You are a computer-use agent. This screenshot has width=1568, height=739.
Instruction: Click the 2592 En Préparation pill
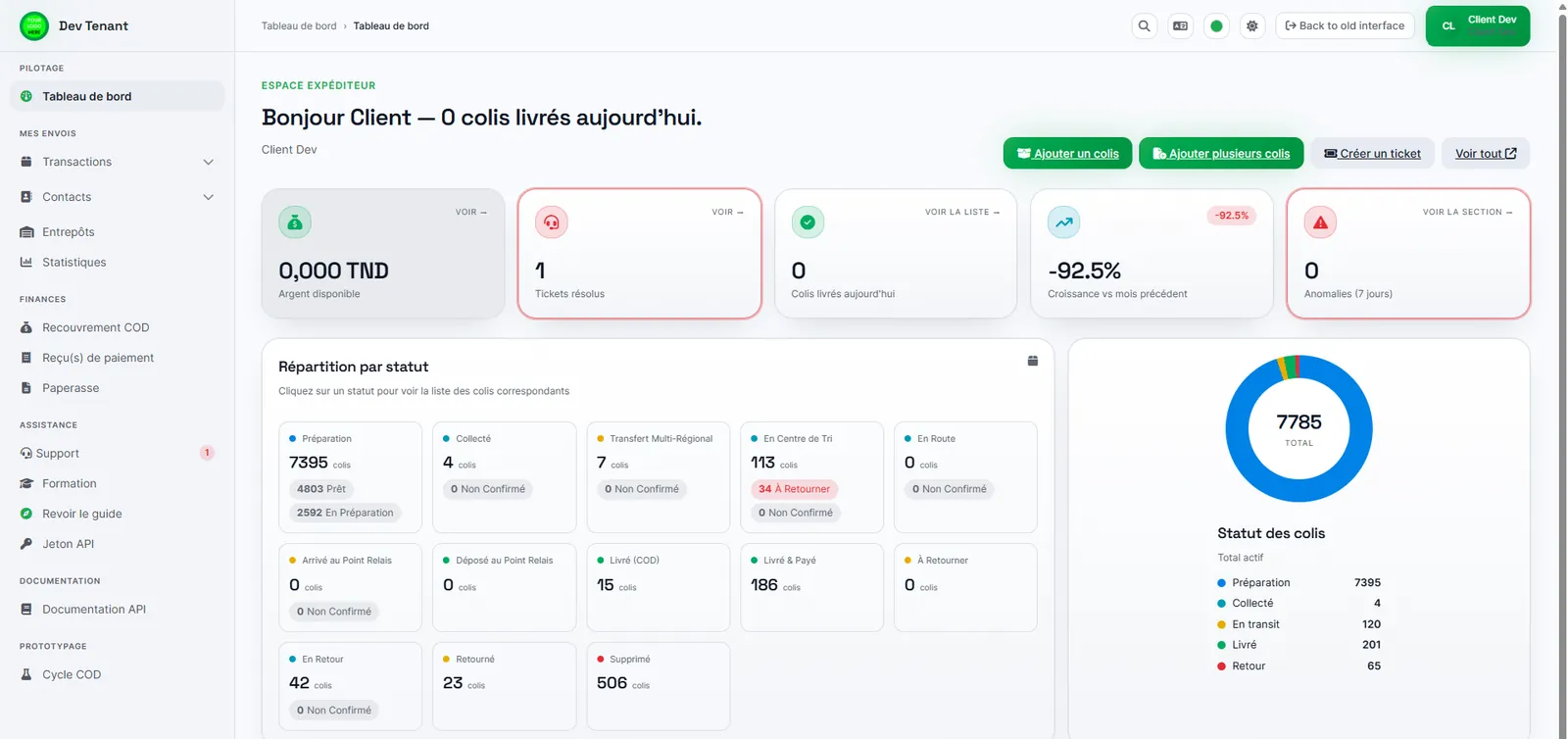point(345,513)
